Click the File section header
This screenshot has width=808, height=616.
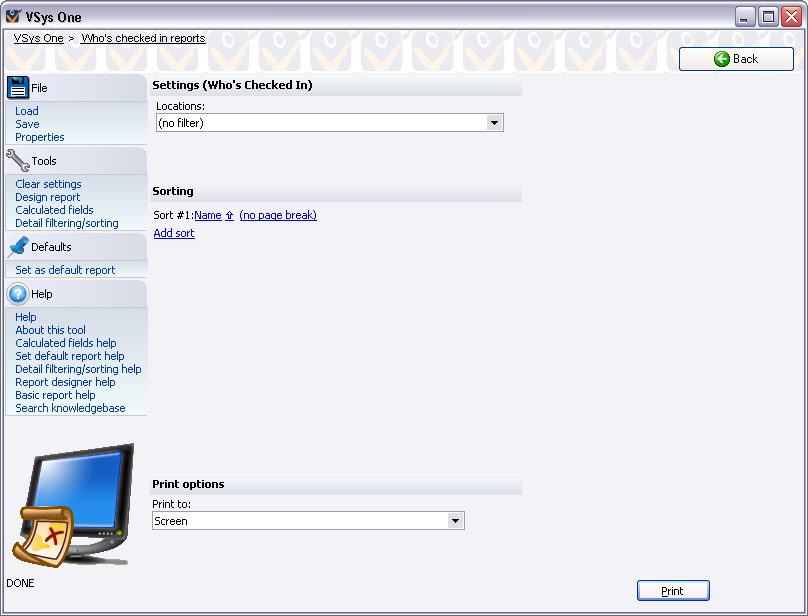coord(76,88)
